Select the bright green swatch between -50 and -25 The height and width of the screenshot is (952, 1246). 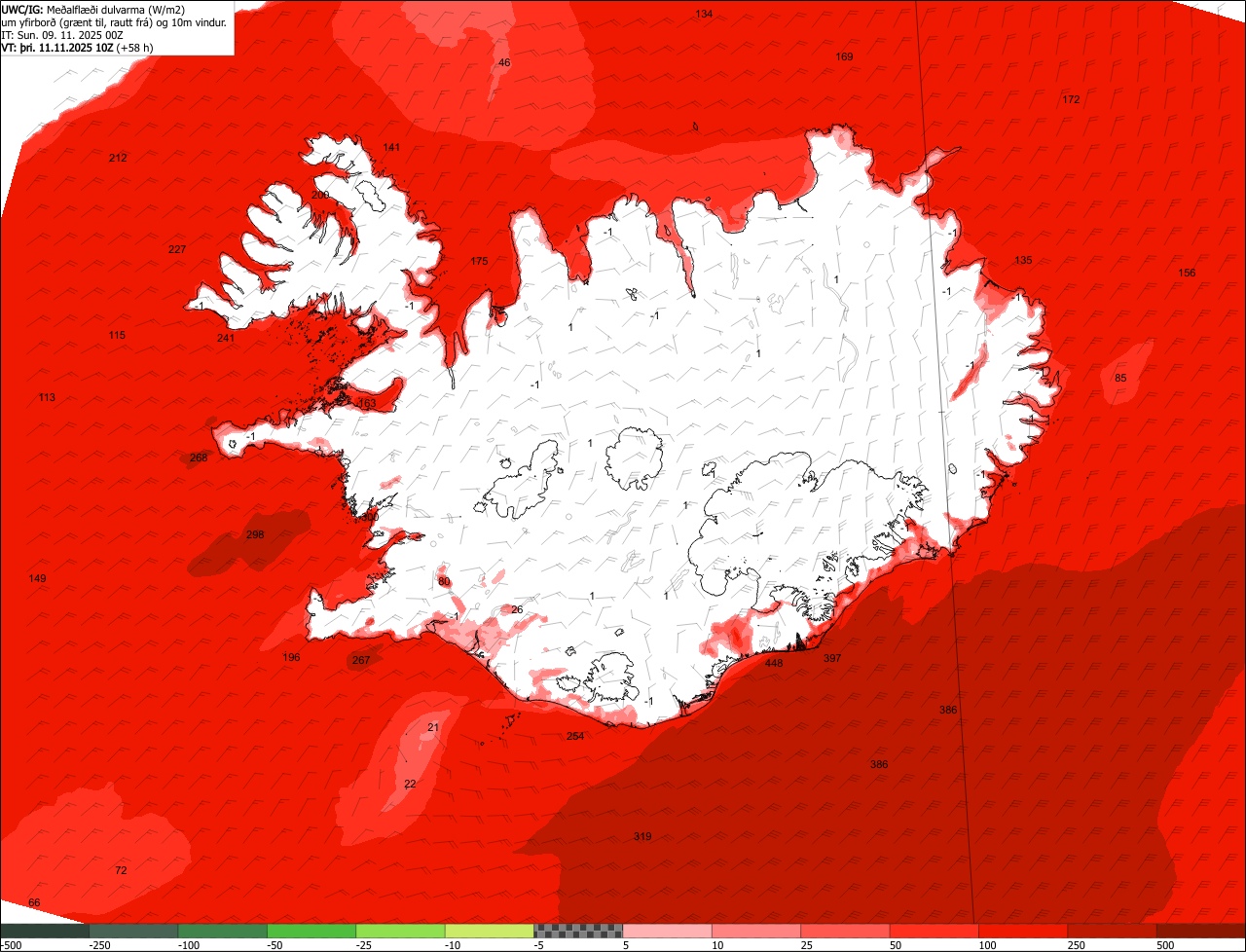pos(311,931)
